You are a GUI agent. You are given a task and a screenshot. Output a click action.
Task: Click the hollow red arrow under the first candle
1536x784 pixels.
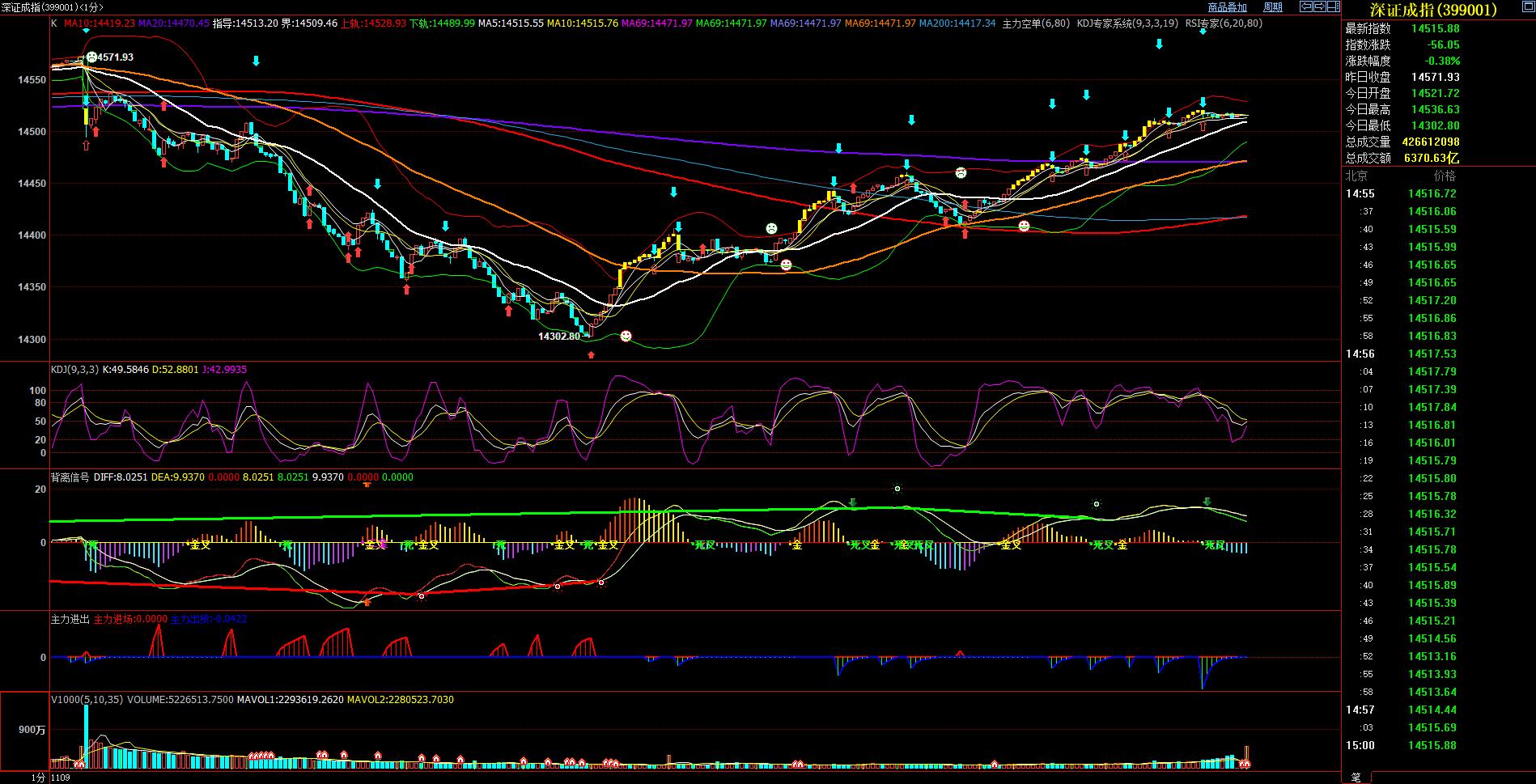pos(86,145)
